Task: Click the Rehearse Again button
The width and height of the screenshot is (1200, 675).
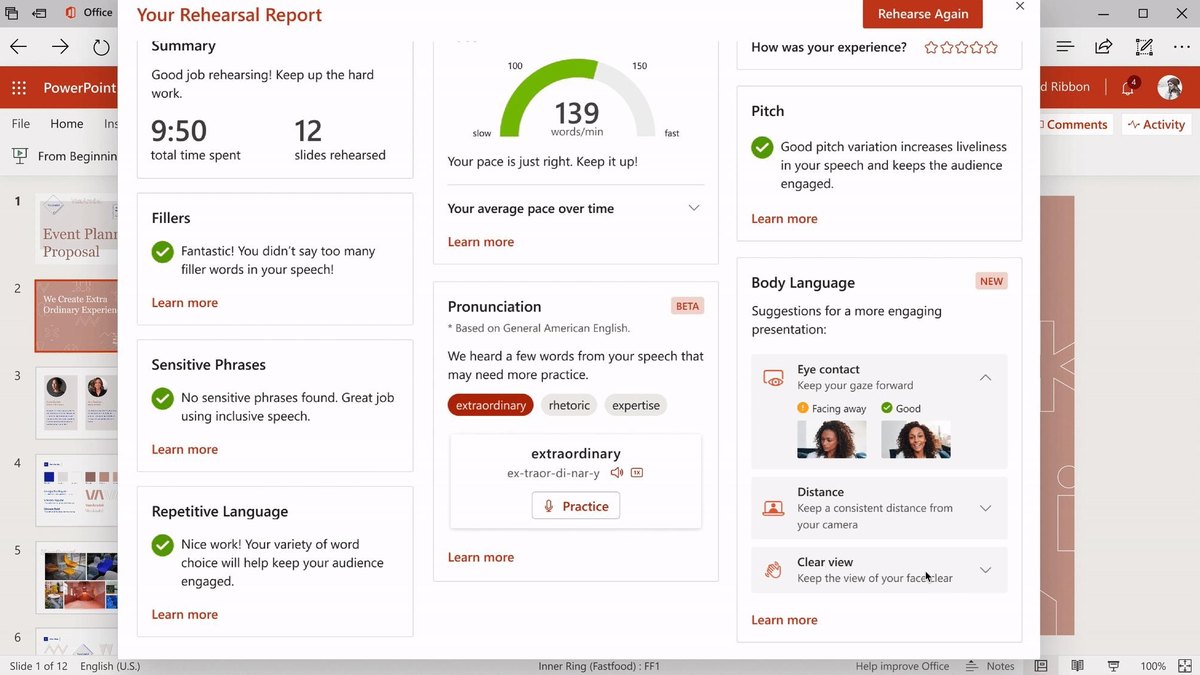Action: click(x=923, y=14)
